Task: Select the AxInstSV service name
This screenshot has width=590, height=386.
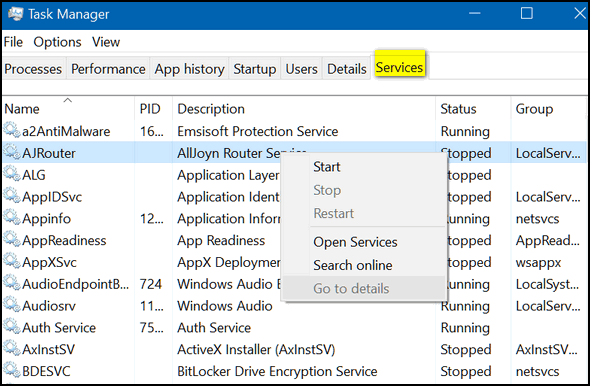Action: point(49,350)
